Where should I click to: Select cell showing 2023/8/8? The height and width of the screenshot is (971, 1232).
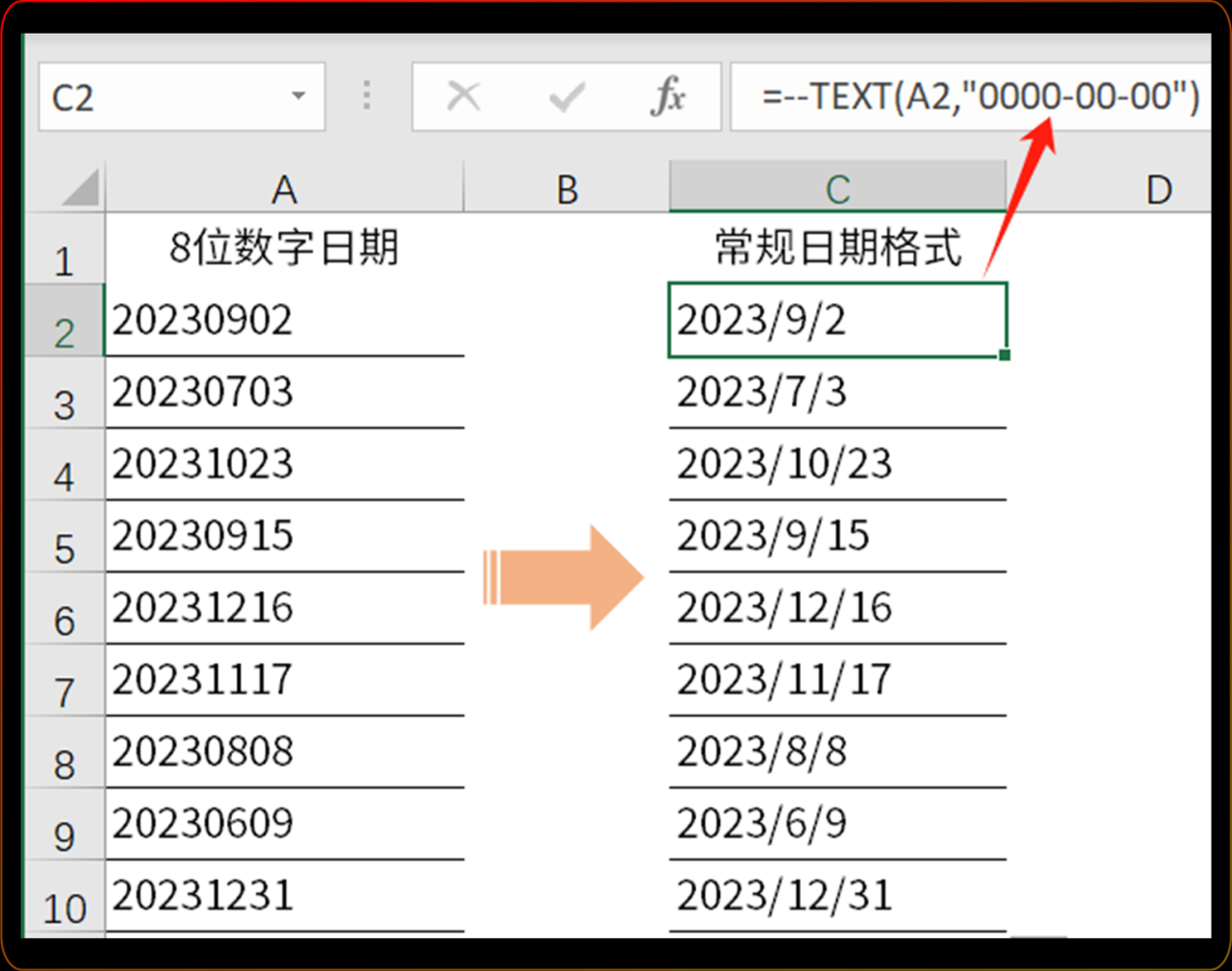(837, 754)
